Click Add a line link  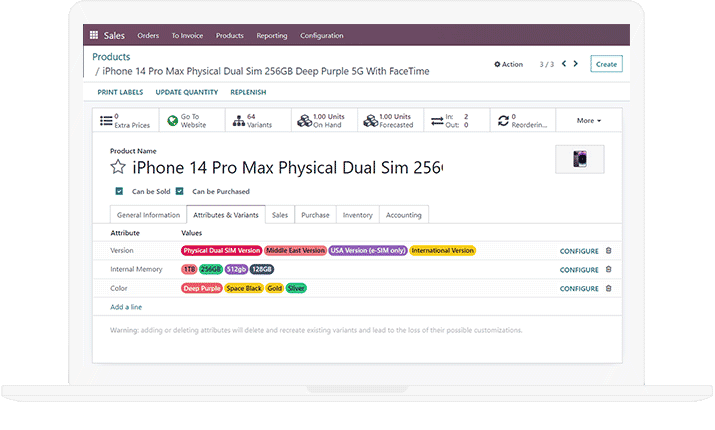click(x=126, y=306)
